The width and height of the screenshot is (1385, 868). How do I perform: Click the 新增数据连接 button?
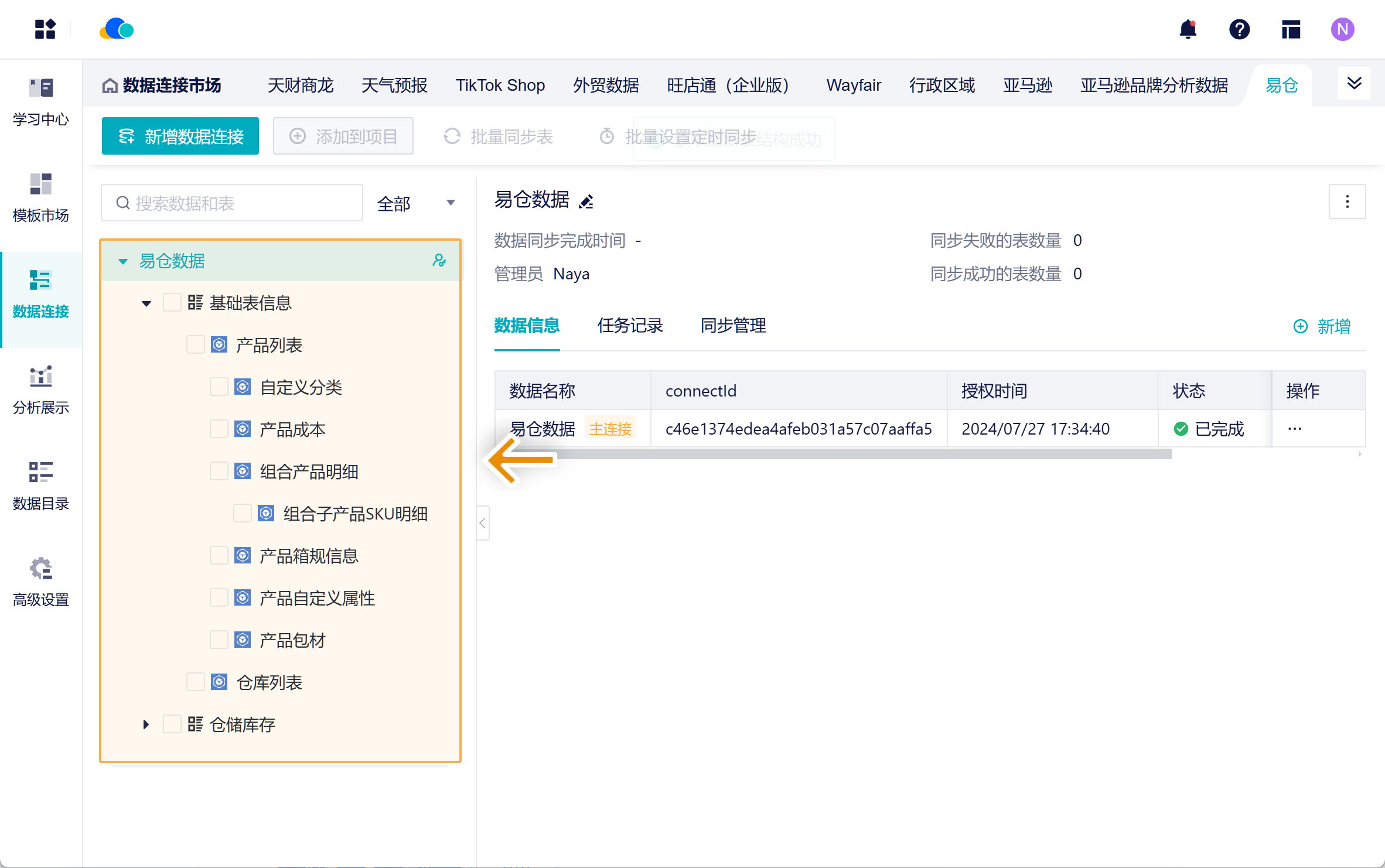coord(180,136)
